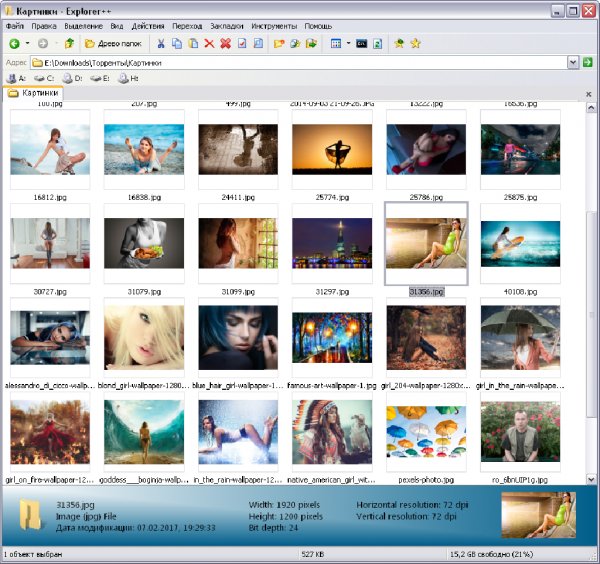Click into the address path field
The height and width of the screenshot is (564, 600).
298,62
